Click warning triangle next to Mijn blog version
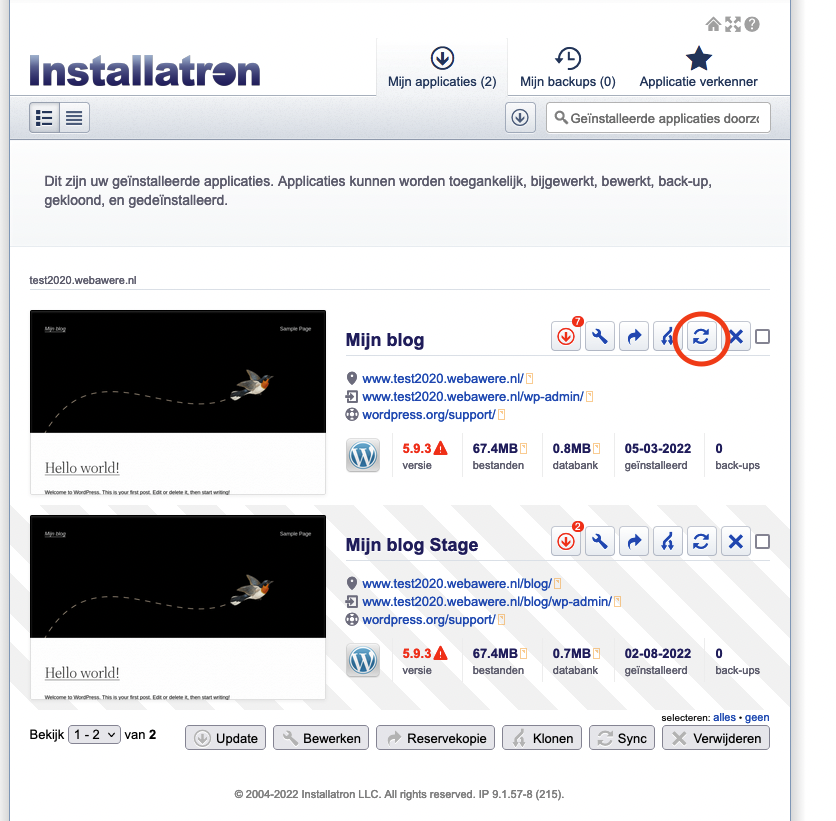Screen dimensions: 836x821 pyautogui.click(x=441, y=448)
